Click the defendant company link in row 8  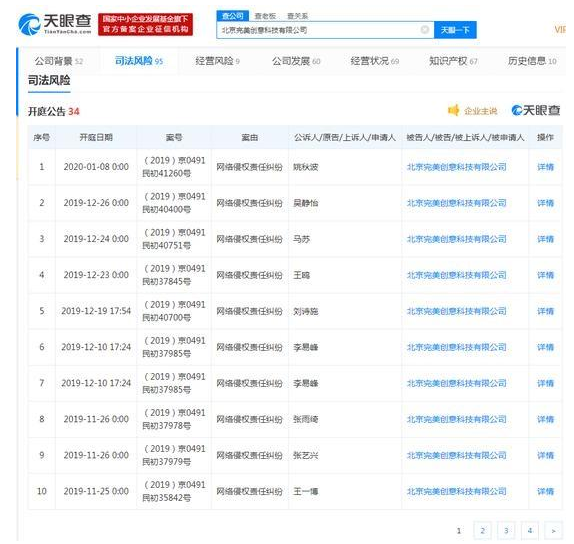click(x=456, y=419)
